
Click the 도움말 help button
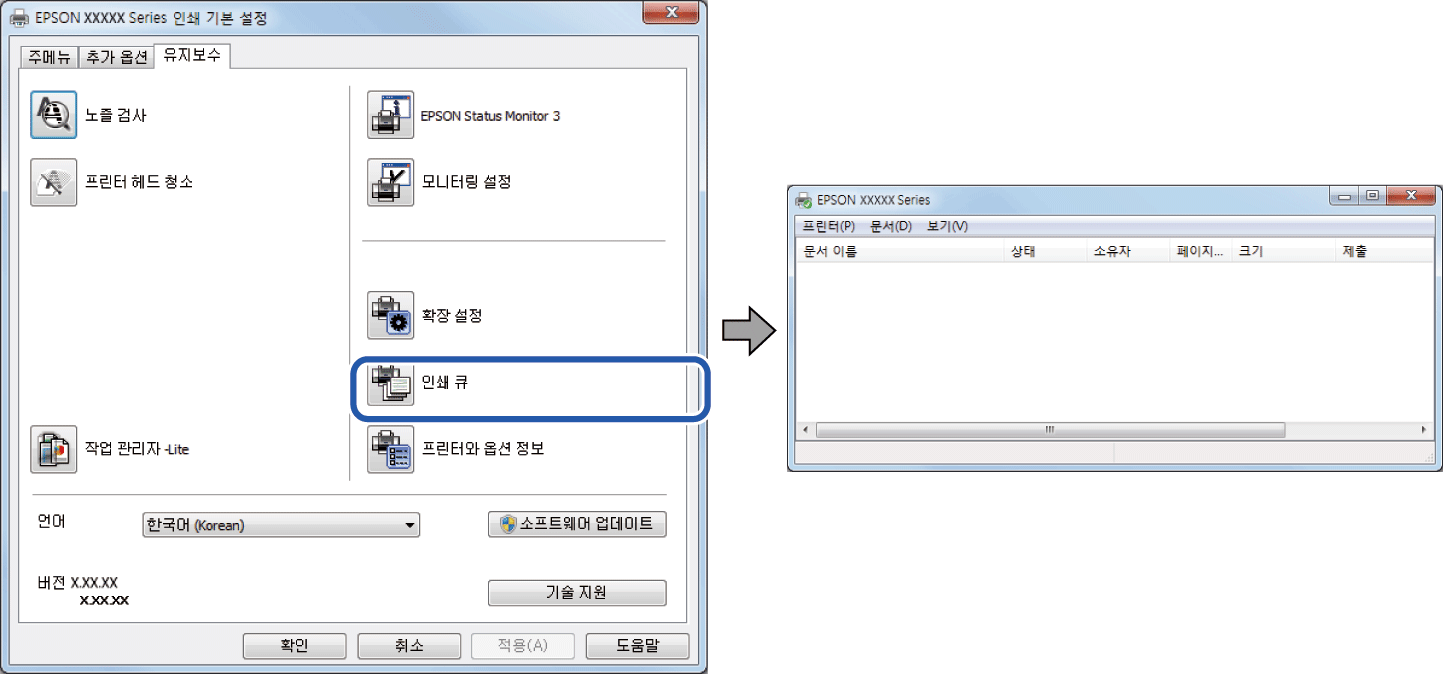pyautogui.click(x=637, y=646)
